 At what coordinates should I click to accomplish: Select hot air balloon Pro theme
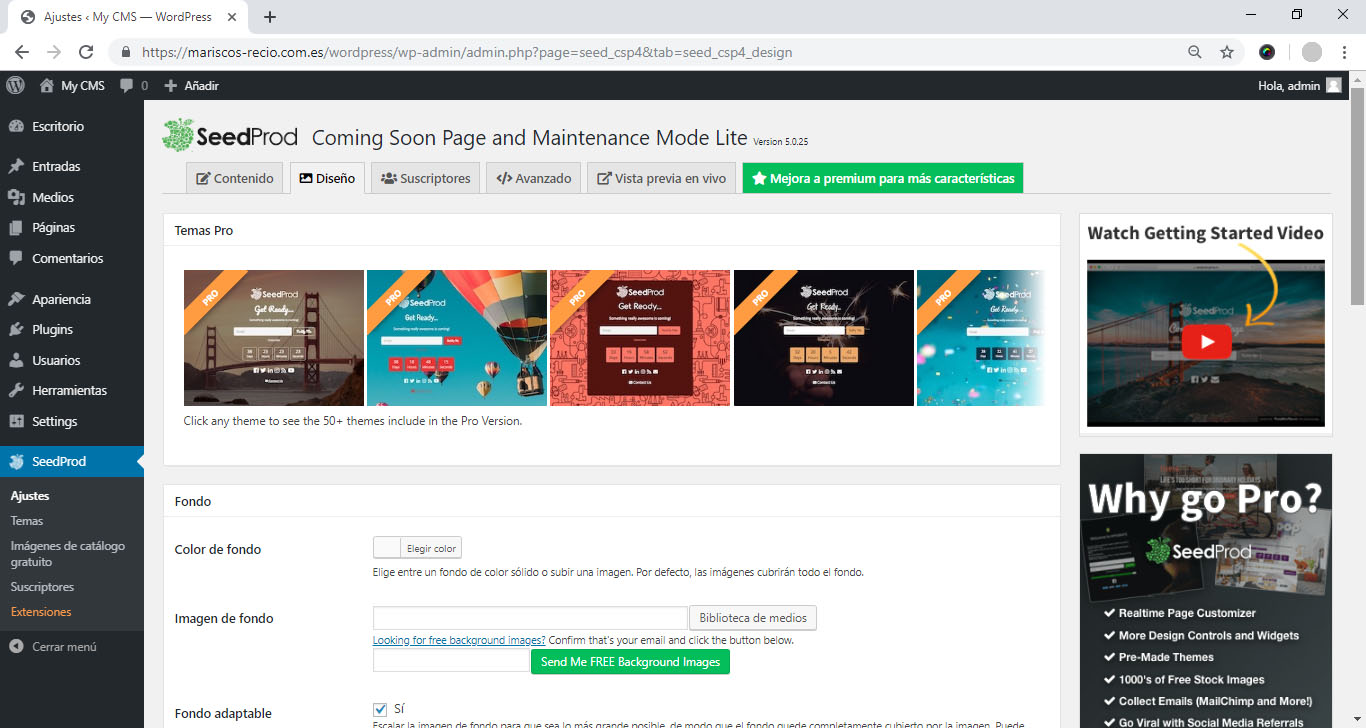(x=457, y=338)
